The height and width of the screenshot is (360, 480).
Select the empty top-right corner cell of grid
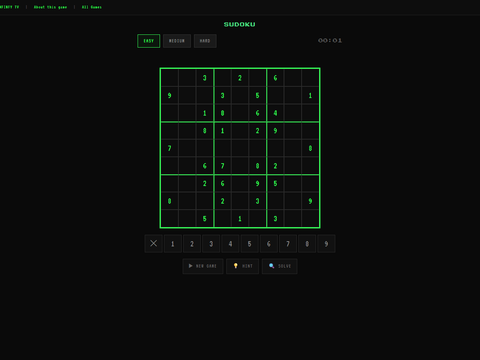[x=310, y=78]
